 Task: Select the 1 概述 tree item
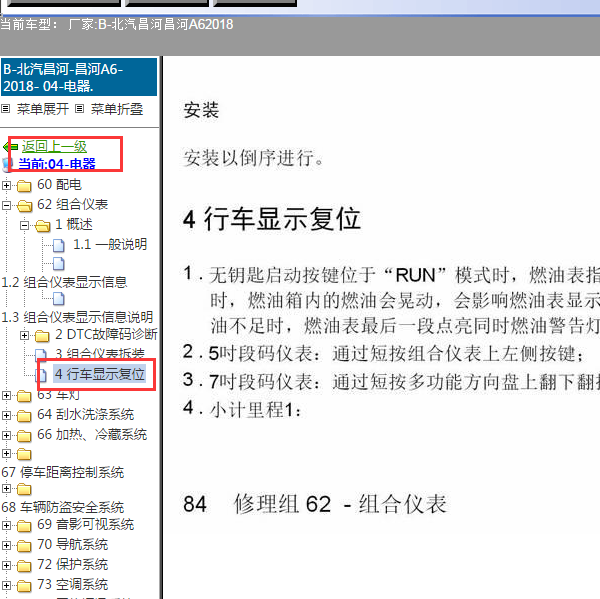pyautogui.click(x=74, y=224)
